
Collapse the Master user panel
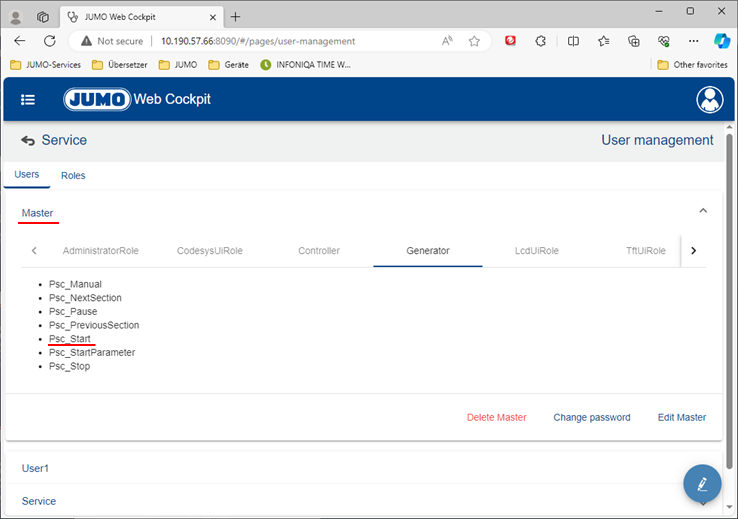tap(703, 211)
